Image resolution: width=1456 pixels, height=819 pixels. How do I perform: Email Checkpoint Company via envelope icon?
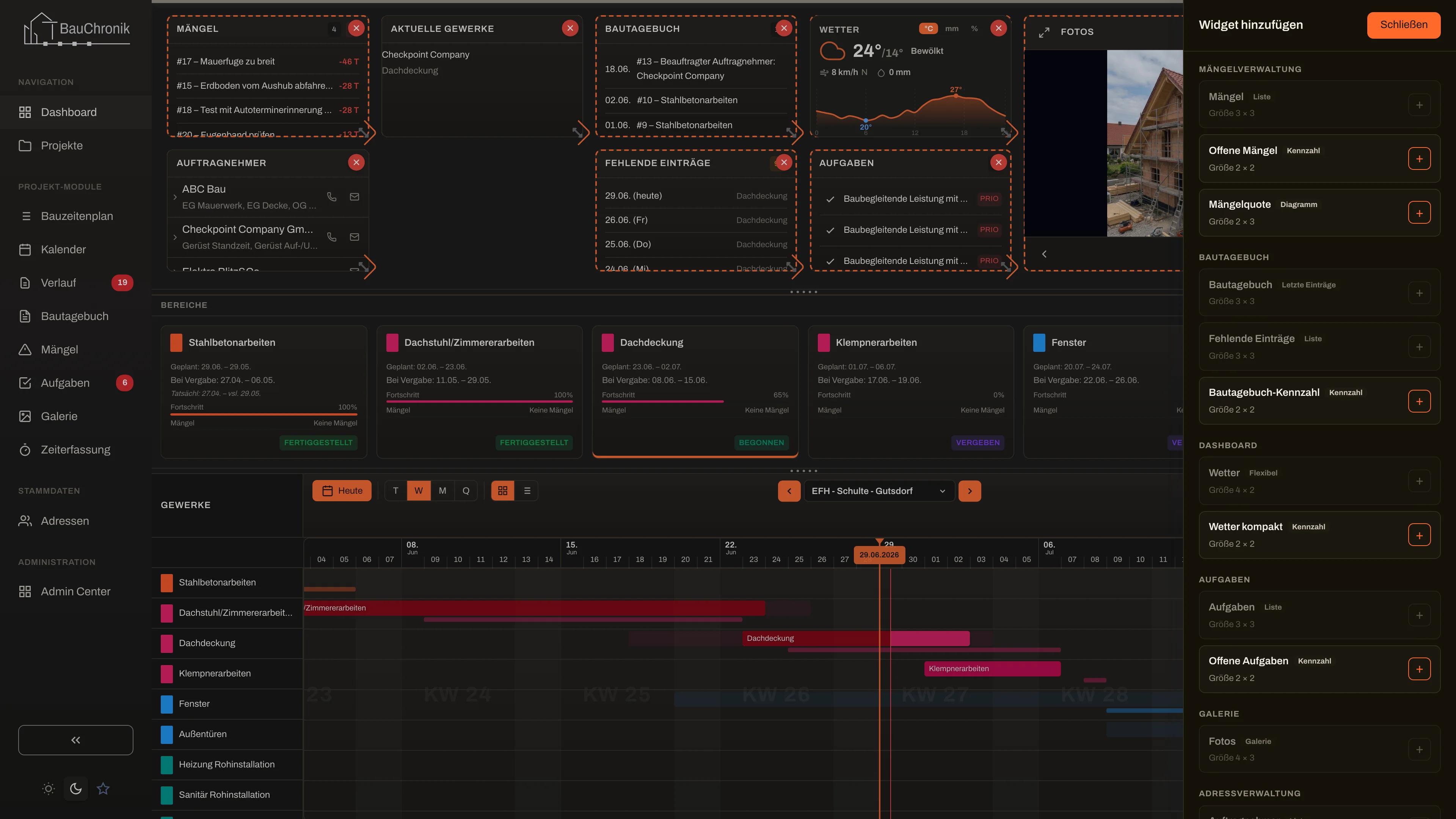click(x=355, y=237)
